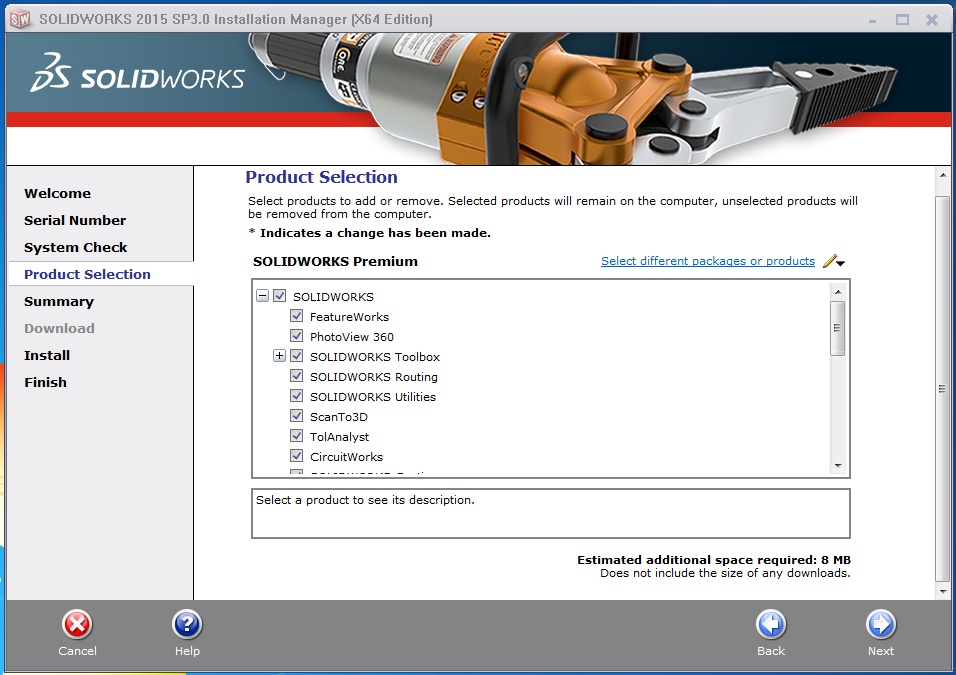The image size is (956, 675).
Task: Select the SOLIDWORKS Routing label
Action: pos(374,377)
